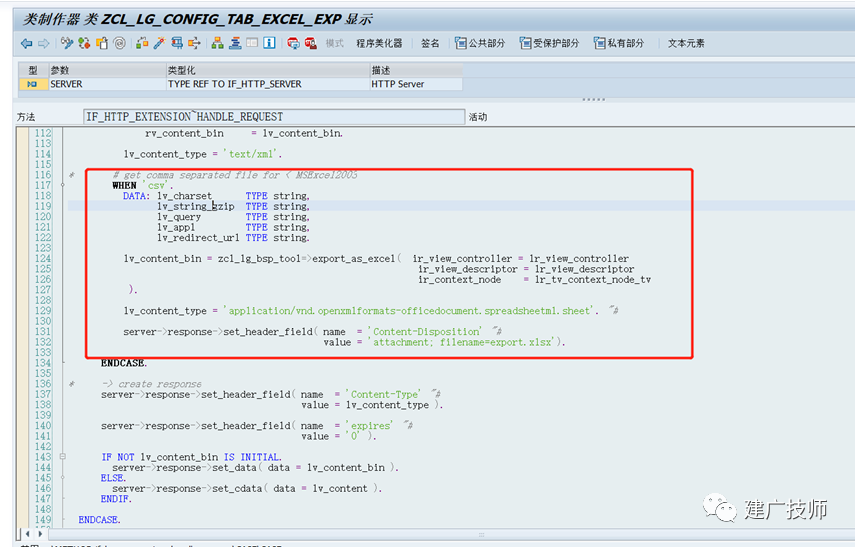Click the method name field IF_HTTP_EXTENSION~HANDLE_REQUEST

coord(274,117)
